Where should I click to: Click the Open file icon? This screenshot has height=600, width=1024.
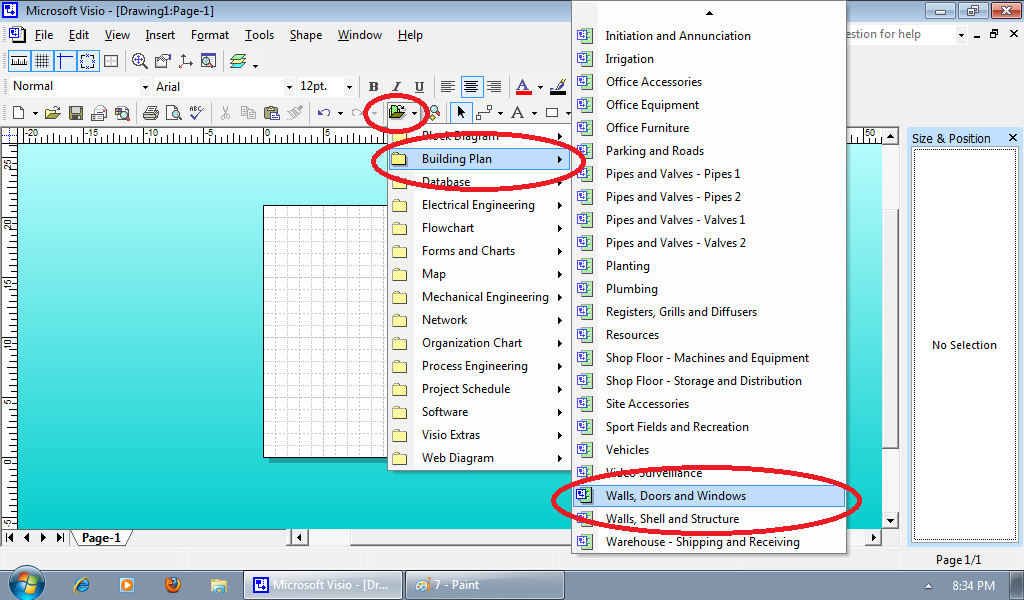(53, 113)
